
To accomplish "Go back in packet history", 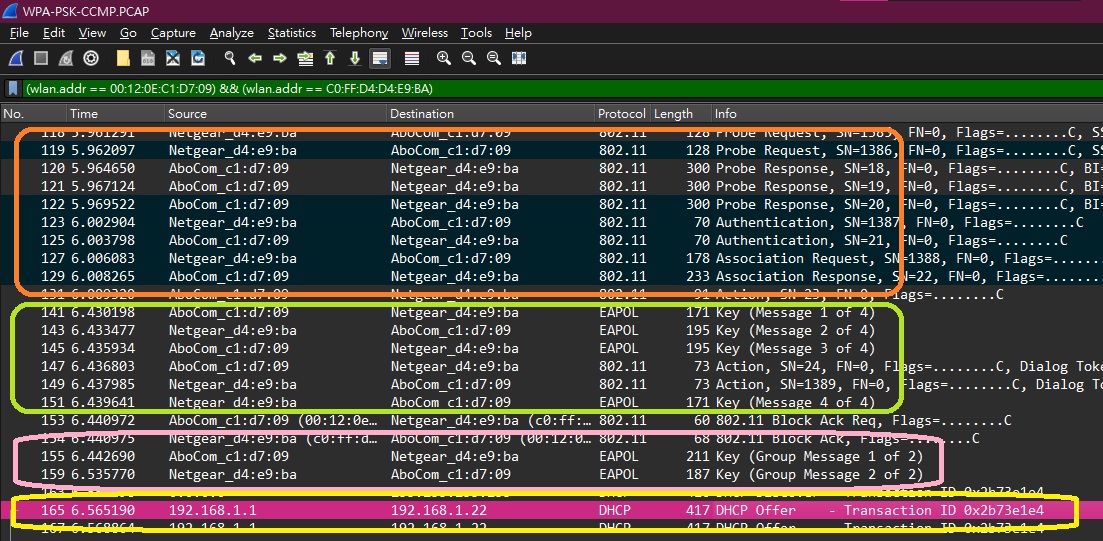I will pos(255,58).
